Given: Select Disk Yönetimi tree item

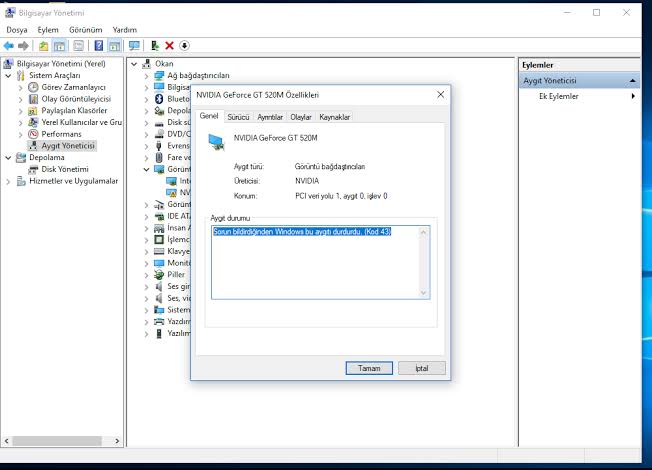Looking at the screenshot, I should click(65, 169).
